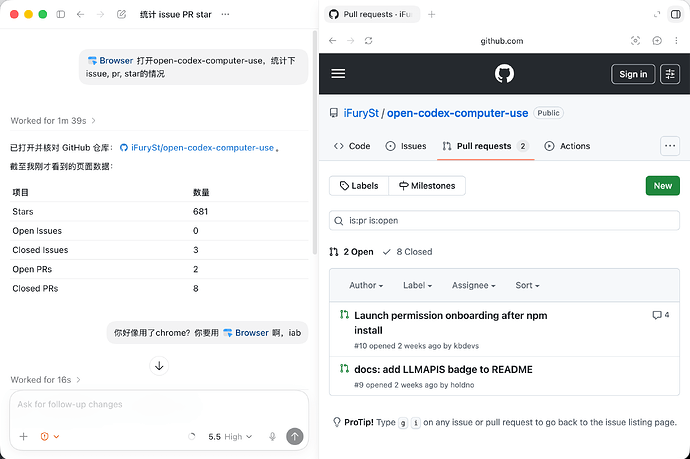
Task: Click the open PR icon for Launch permission
Action: pos(344,315)
